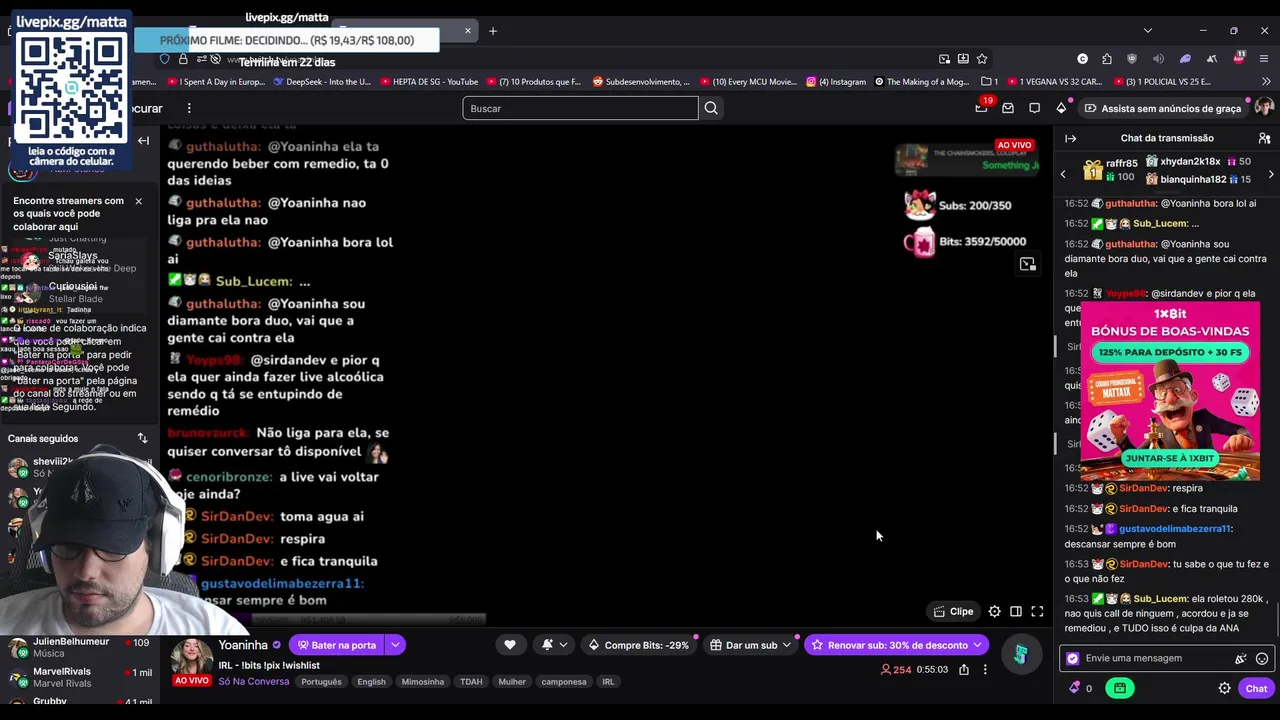Click the Bits diamond icon in top bar
The width and height of the screenshot is (1280, 720).
coord(1061,108)
